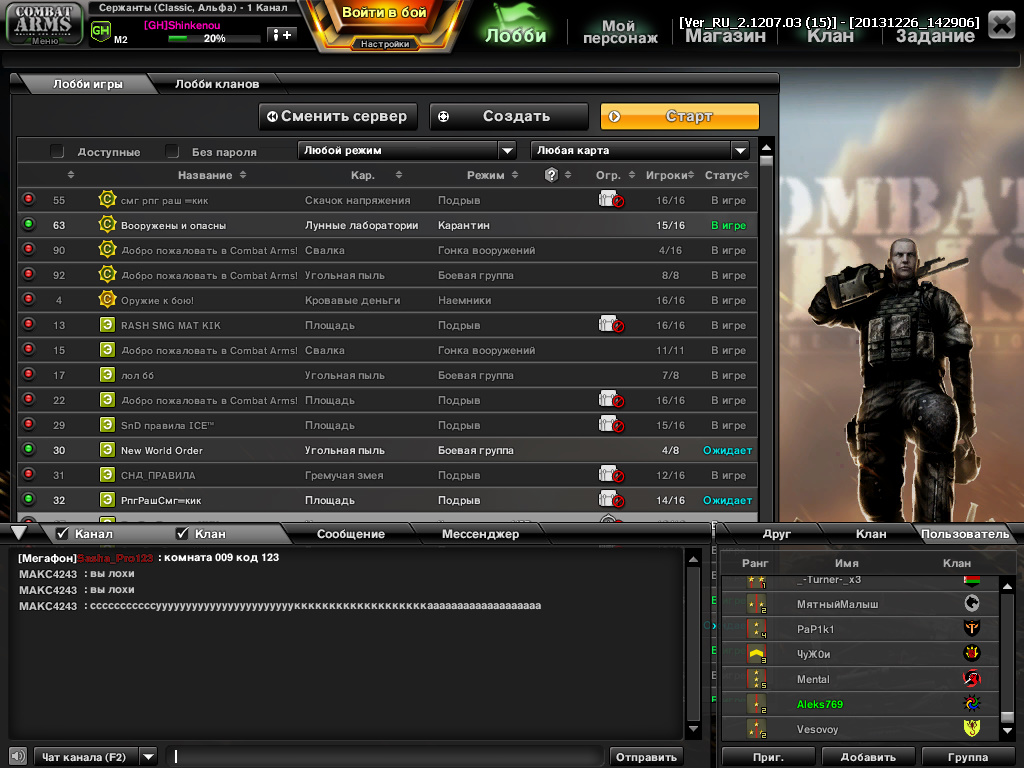
Task: Open the Клан tab in player list
Action: tap(871, 534)
